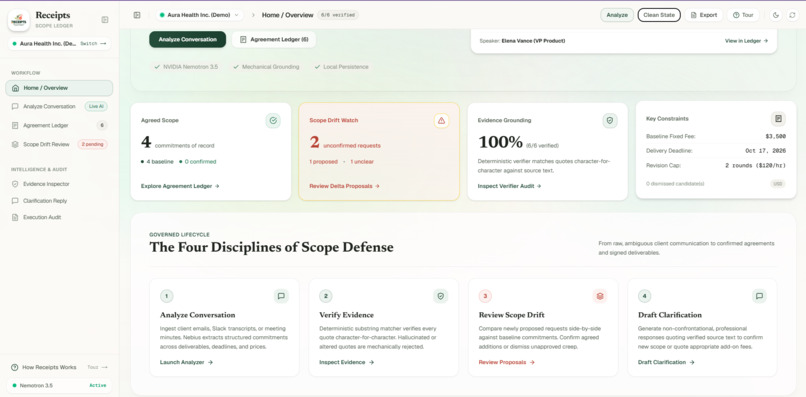806x397 pixels.
Task: Click the Review Scope Drift layers icon
Action: [599, 296]
